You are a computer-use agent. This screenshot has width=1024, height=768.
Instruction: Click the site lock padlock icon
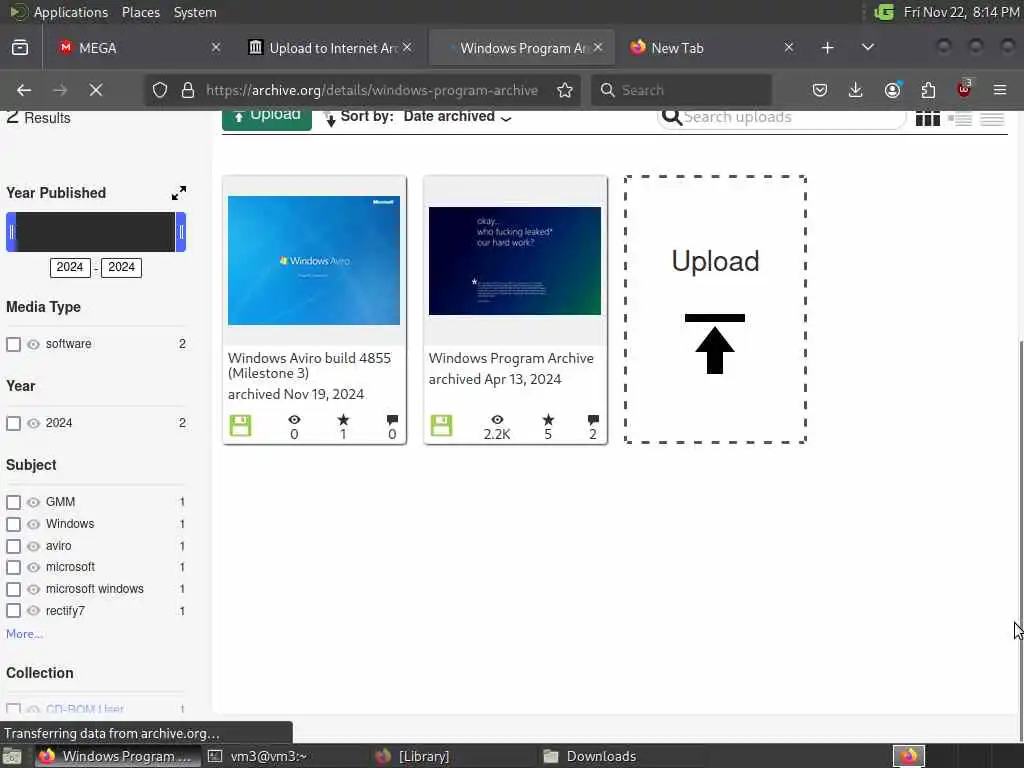click(188, 90)
